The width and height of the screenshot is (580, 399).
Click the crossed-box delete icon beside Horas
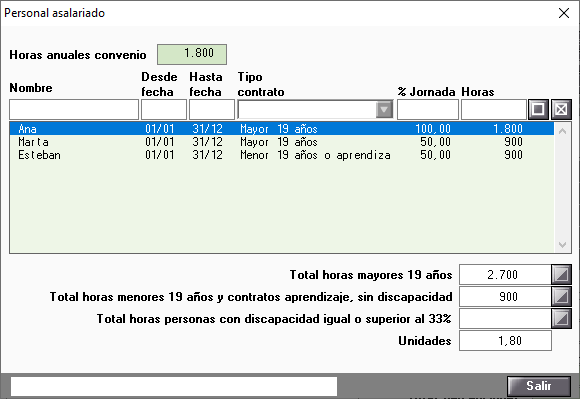(561, 109)
